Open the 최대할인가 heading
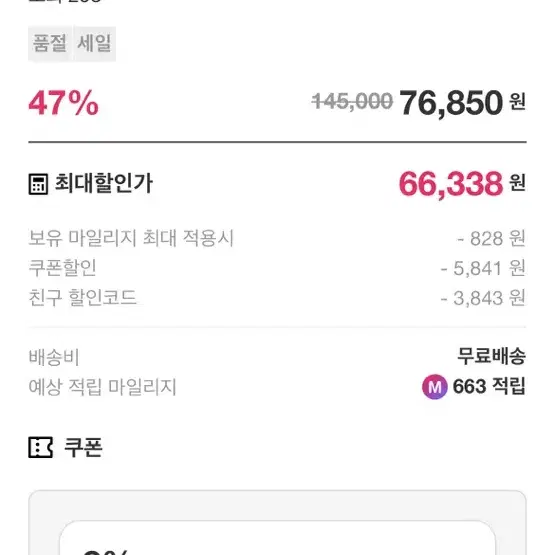555x555 pixels. pos(103,183)
